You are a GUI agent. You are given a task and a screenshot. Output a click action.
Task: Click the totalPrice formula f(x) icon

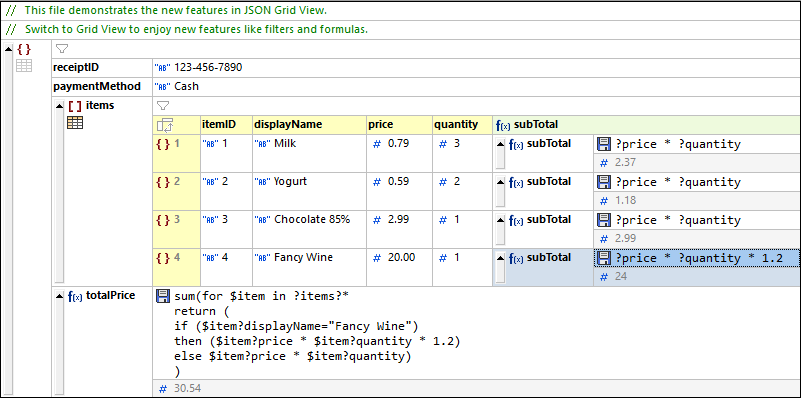[x=75, y=296]
